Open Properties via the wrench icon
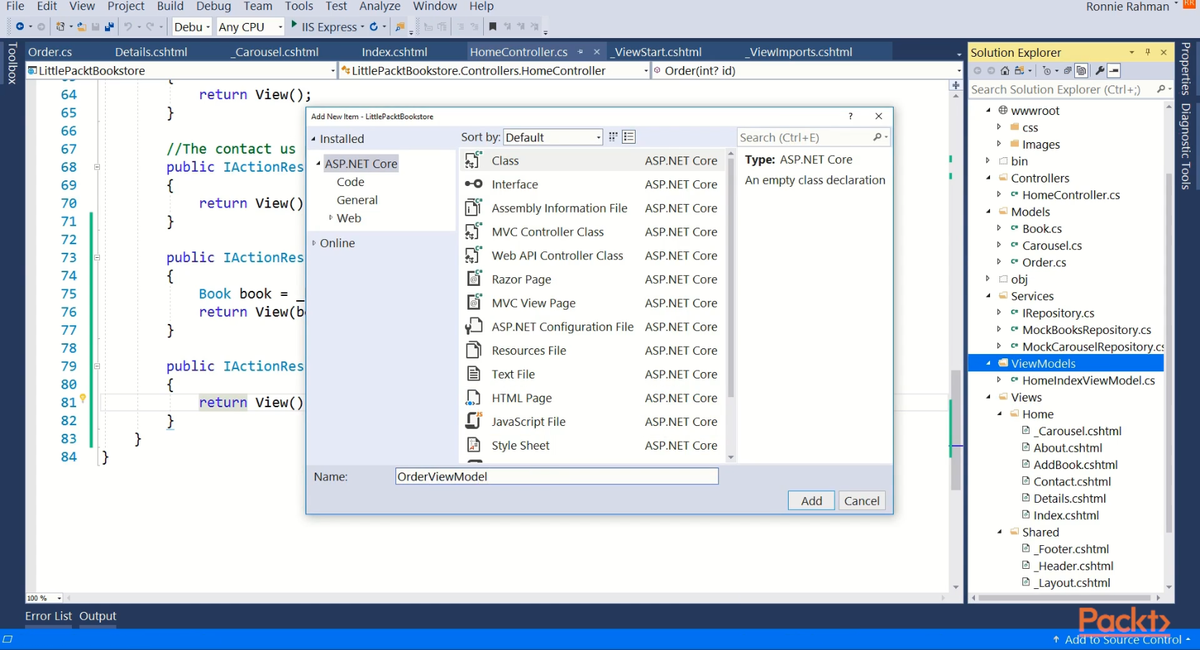Viewport: 1200px width, 650px height. [1099, 71]
